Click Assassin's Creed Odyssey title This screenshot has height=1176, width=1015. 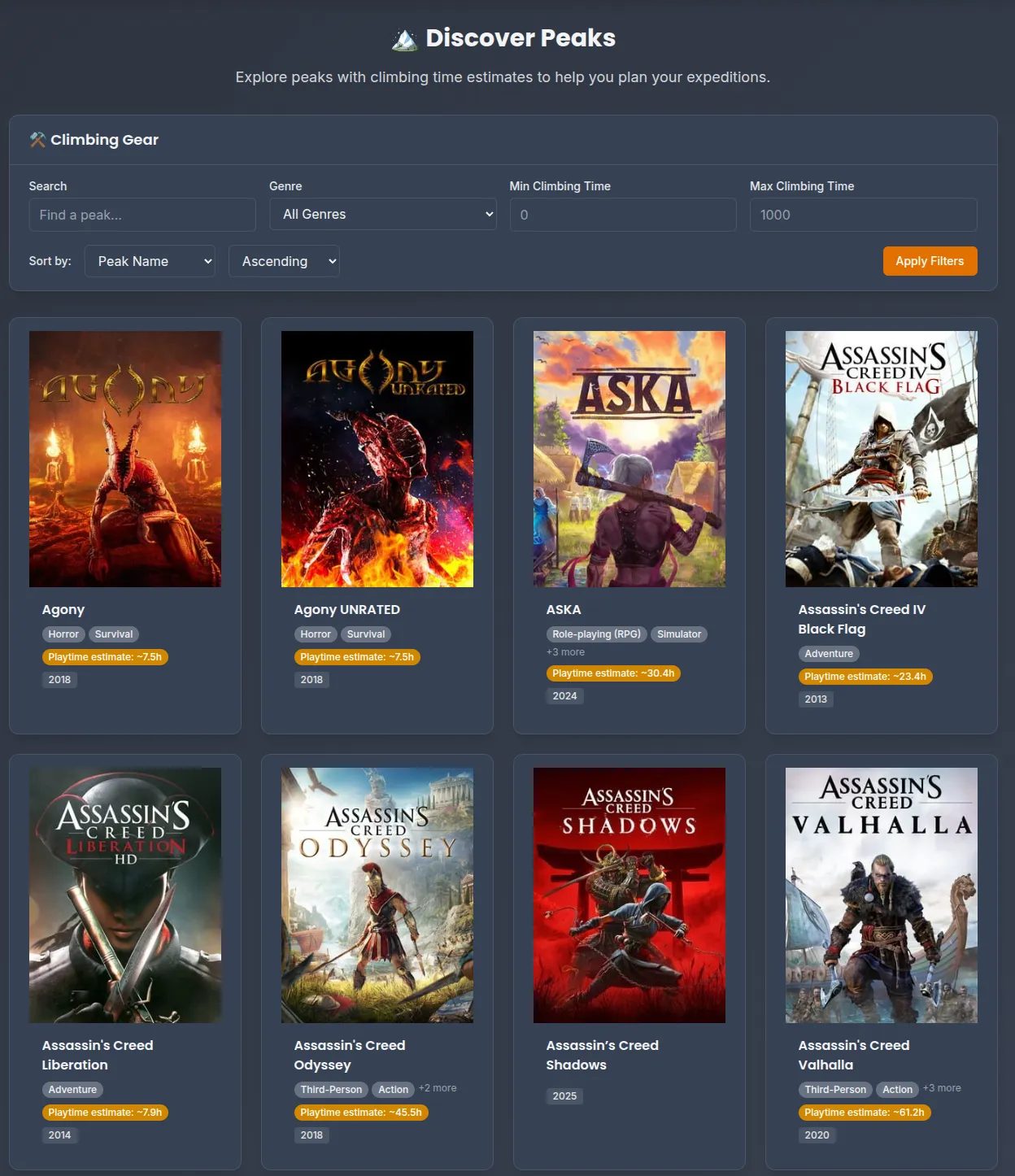[x=350, y=1055]
